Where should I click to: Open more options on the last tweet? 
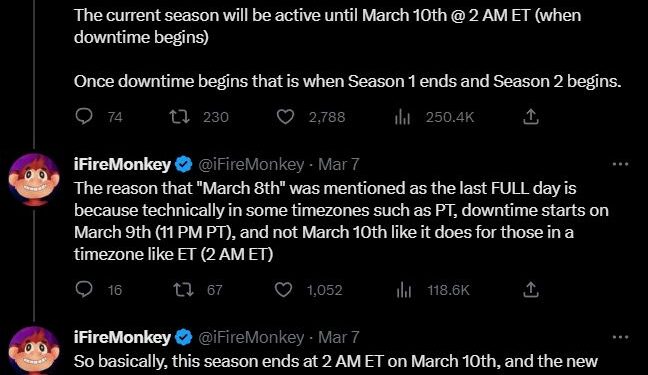pos(620,337)
